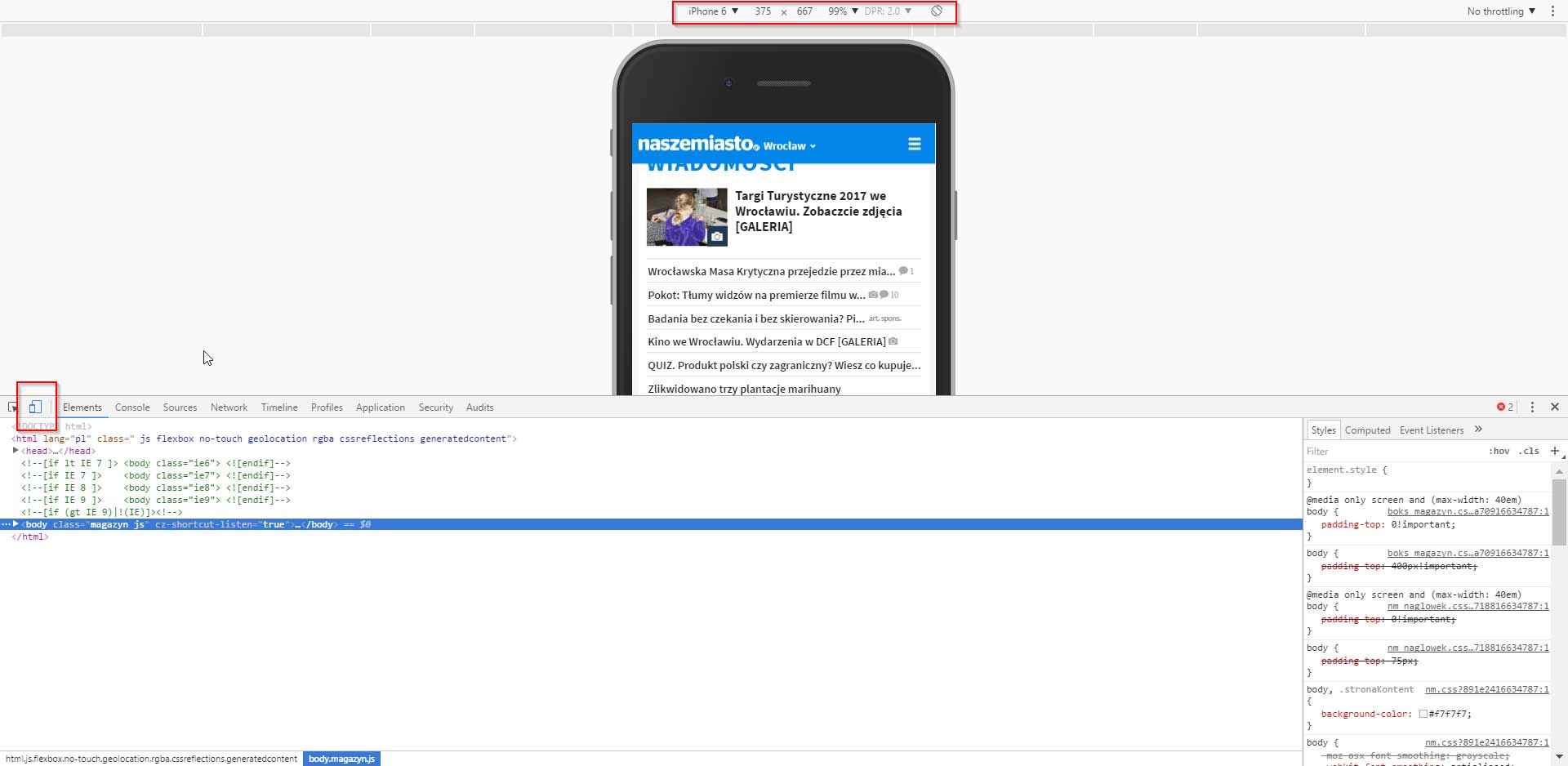This screenshot has height=766, width=1568.
Task: Select the Styles sidebar tab
Action: tap(1323, 430)
